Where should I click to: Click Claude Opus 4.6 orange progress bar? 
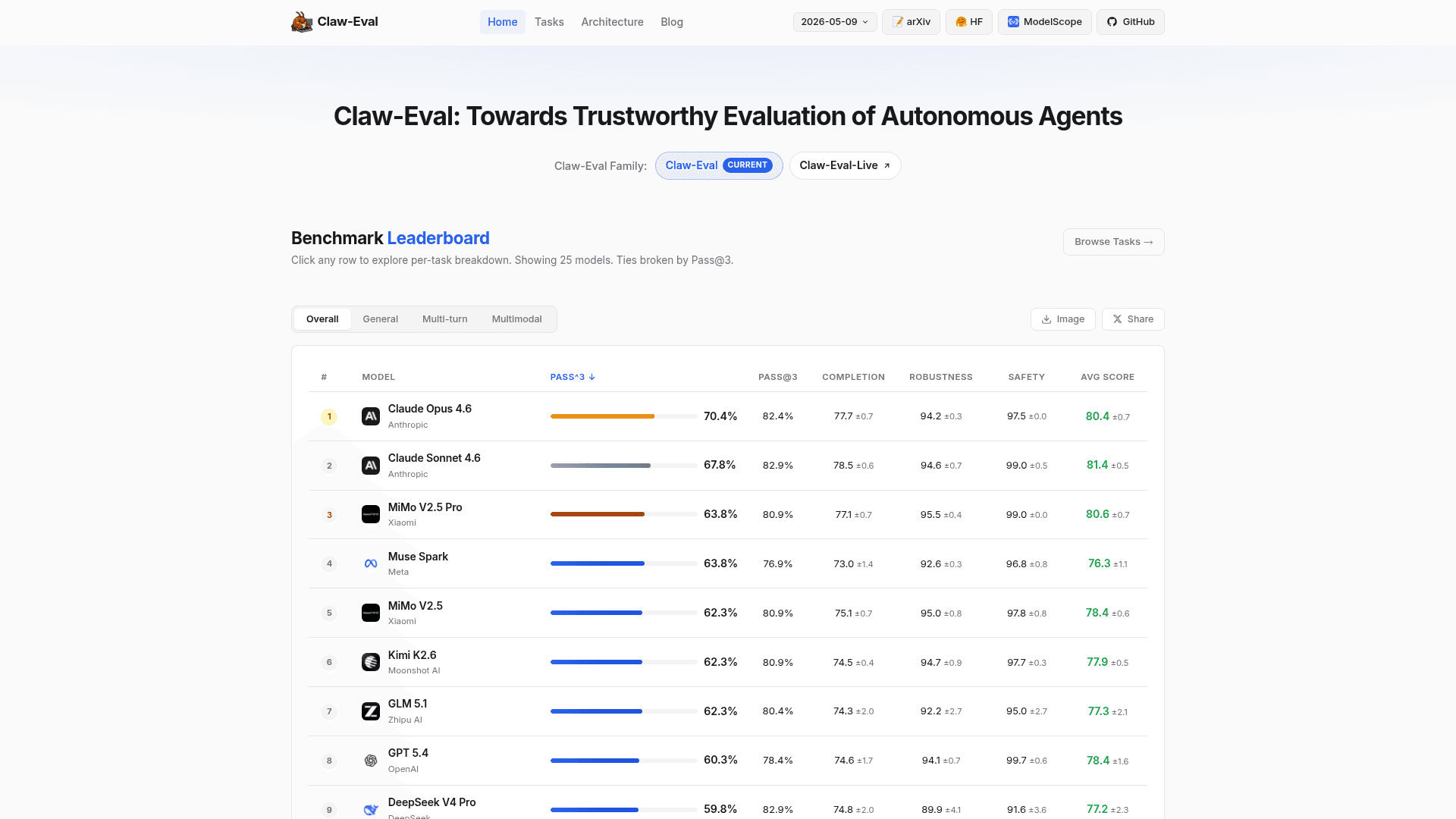(x=602, y=416)
